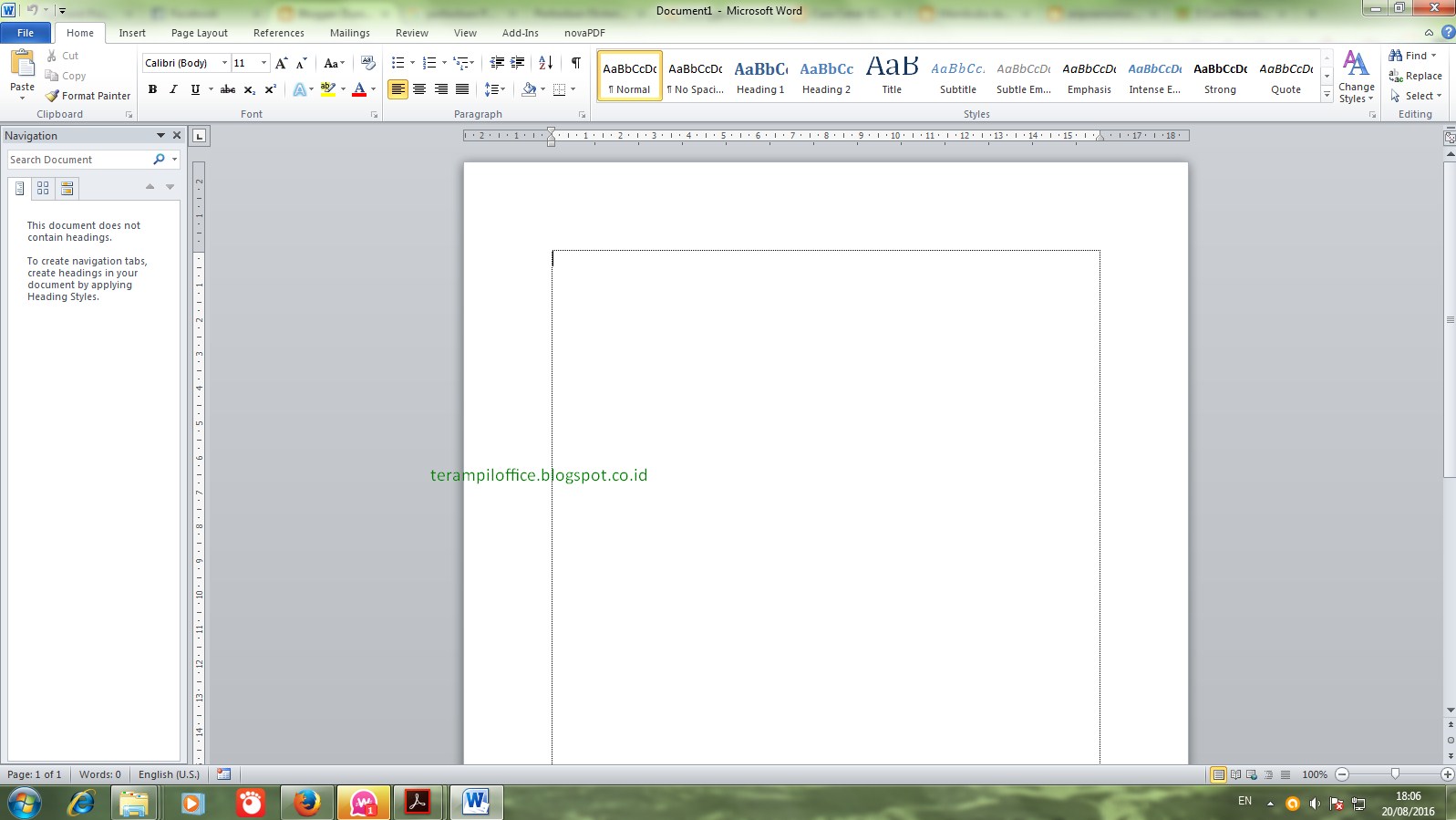Expand the Bullets list dropdown arrow
The height and width of the screenshot is (820, 1456).
click(x=412, y=63)
